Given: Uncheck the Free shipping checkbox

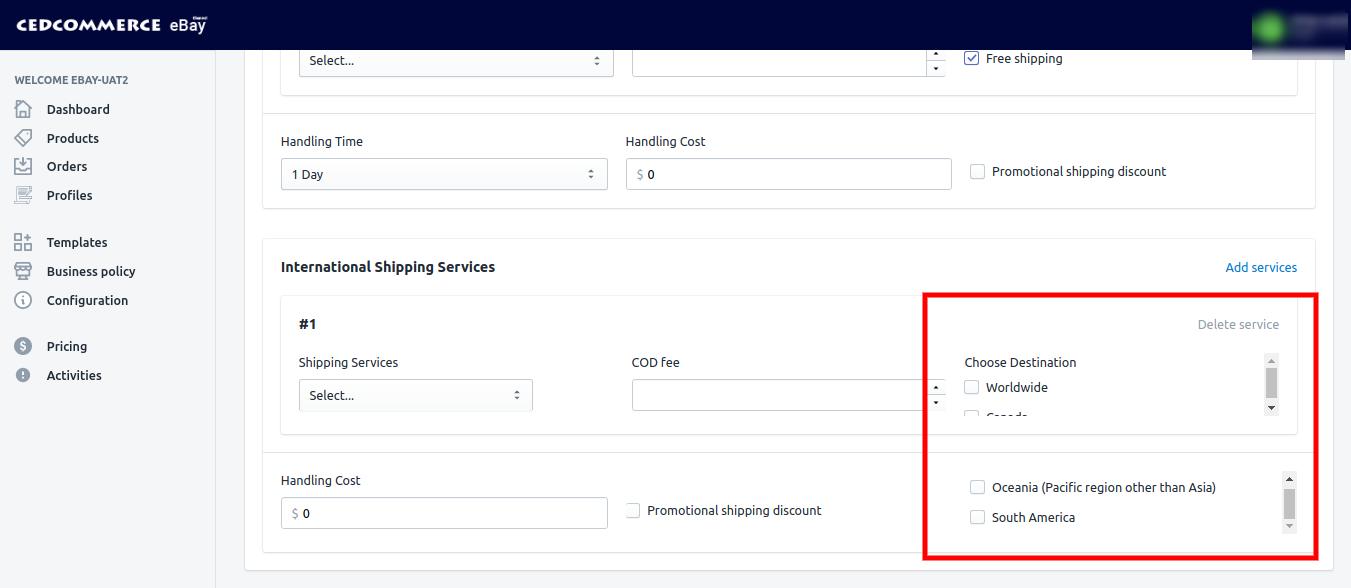Looking at the screenshot, I should click(971, 58).
